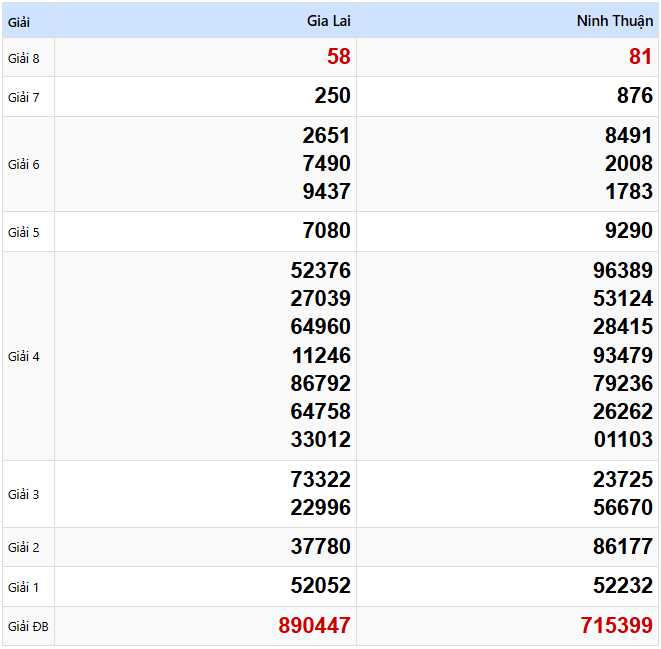
Task: Select Gia Lai special prize number 890447
Action: [x=314, y=626]
